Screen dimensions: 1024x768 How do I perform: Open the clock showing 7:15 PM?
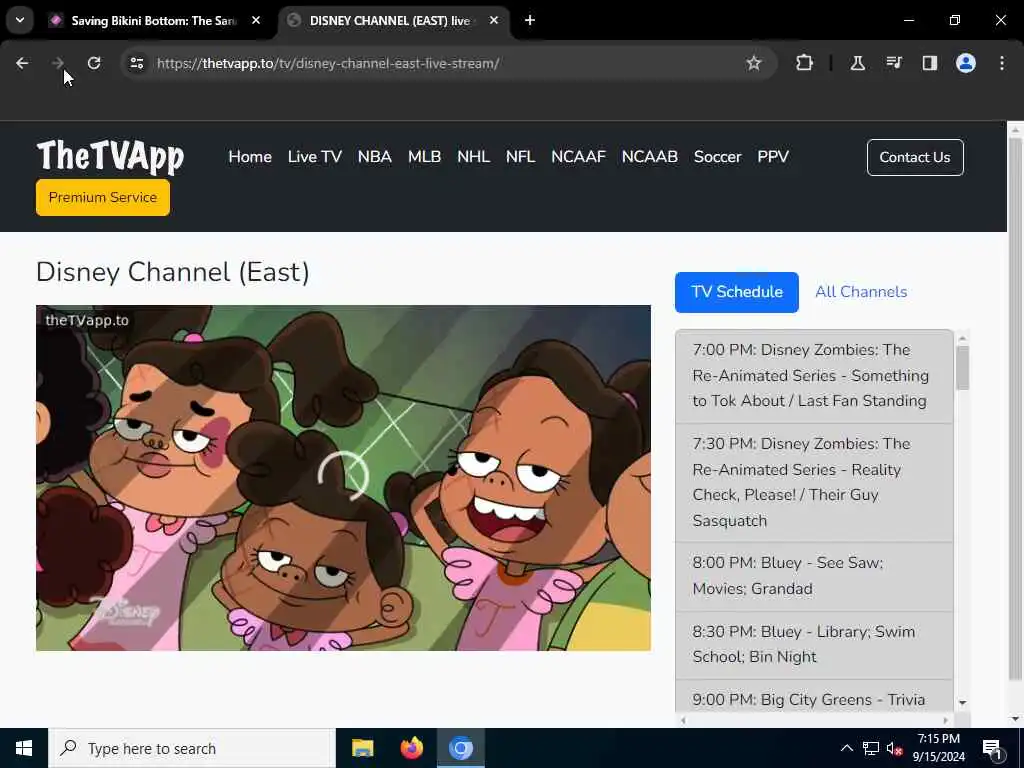click(x=938, y=748)
